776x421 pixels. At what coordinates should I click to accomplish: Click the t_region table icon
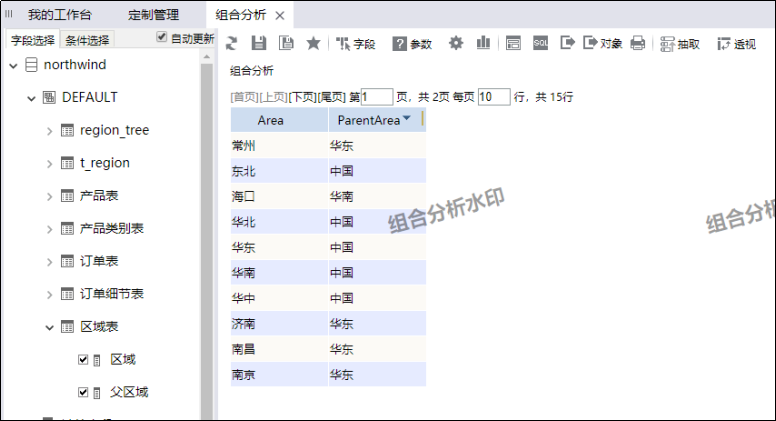point(67,163)
